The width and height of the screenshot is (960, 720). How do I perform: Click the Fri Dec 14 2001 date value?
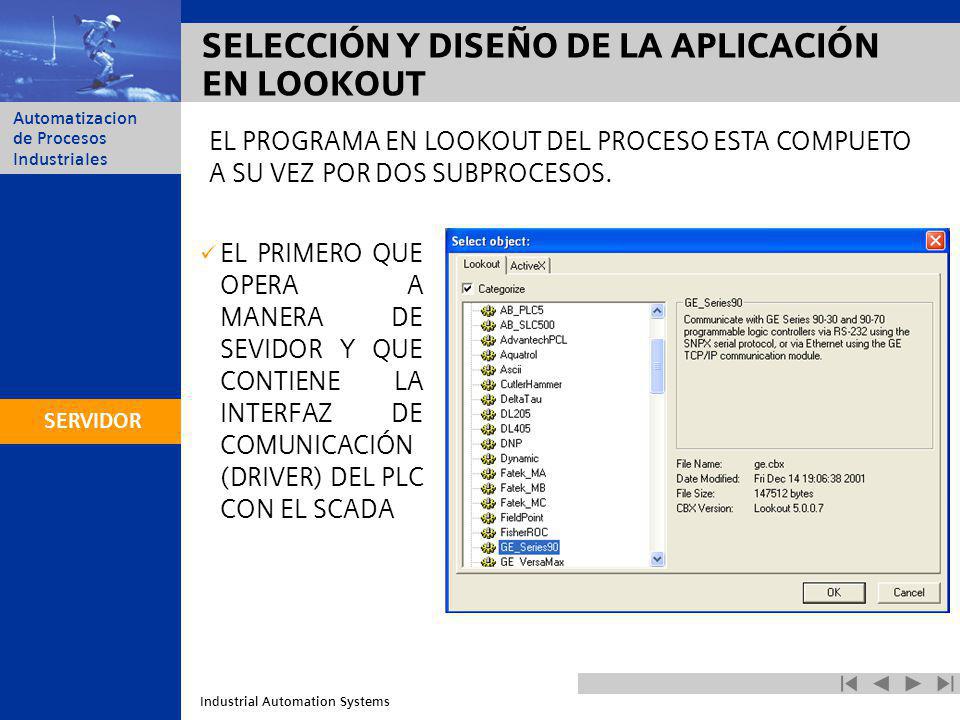[x=809, y=479]
